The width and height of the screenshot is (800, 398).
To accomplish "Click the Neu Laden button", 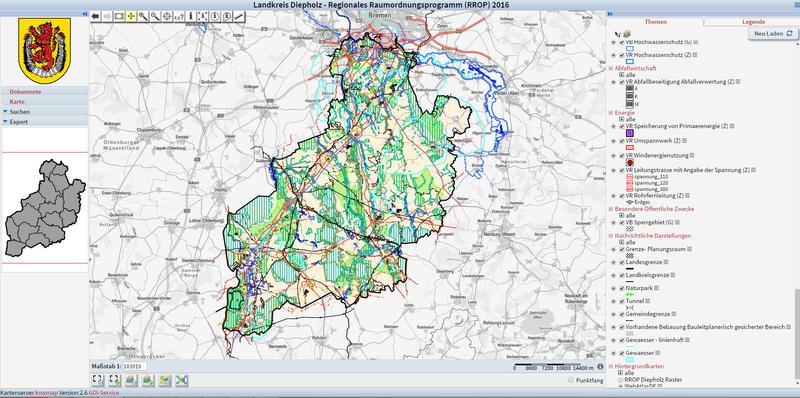I will pos(773,33).
